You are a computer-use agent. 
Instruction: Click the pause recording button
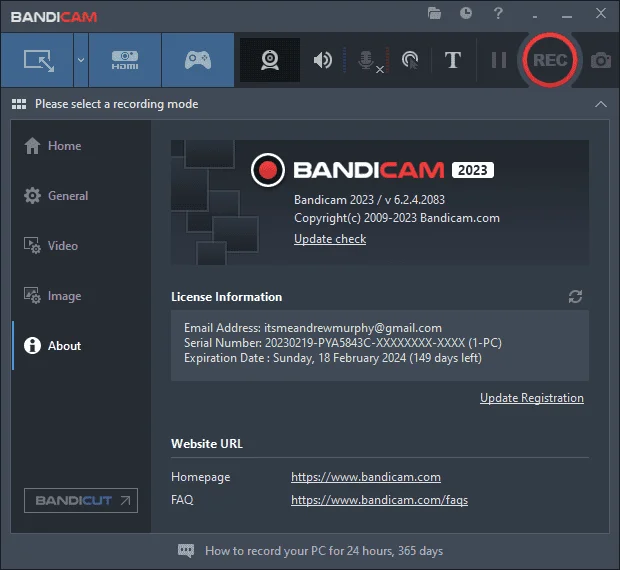499,60
